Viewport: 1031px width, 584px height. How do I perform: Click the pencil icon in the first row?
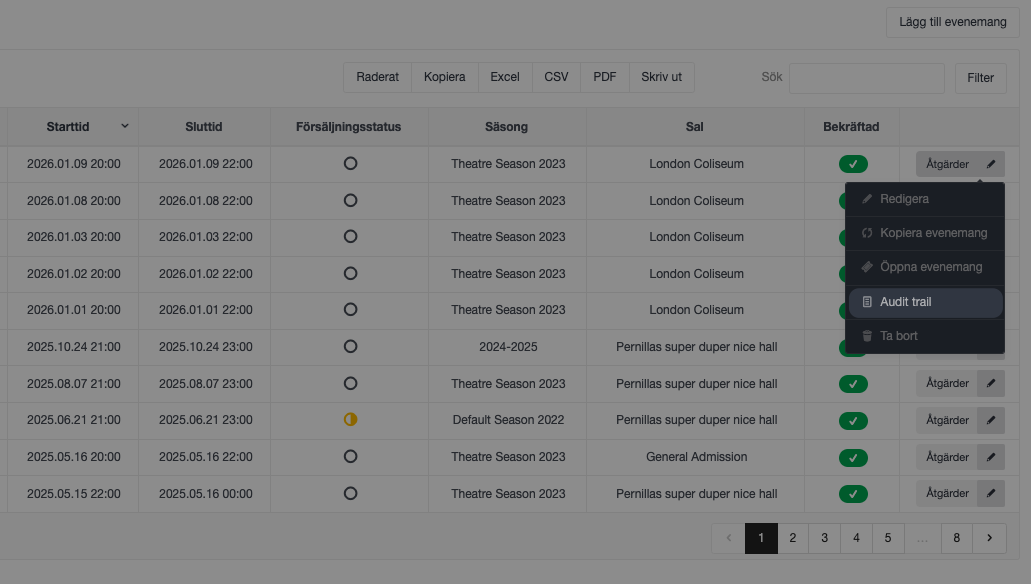click(991, 164)
